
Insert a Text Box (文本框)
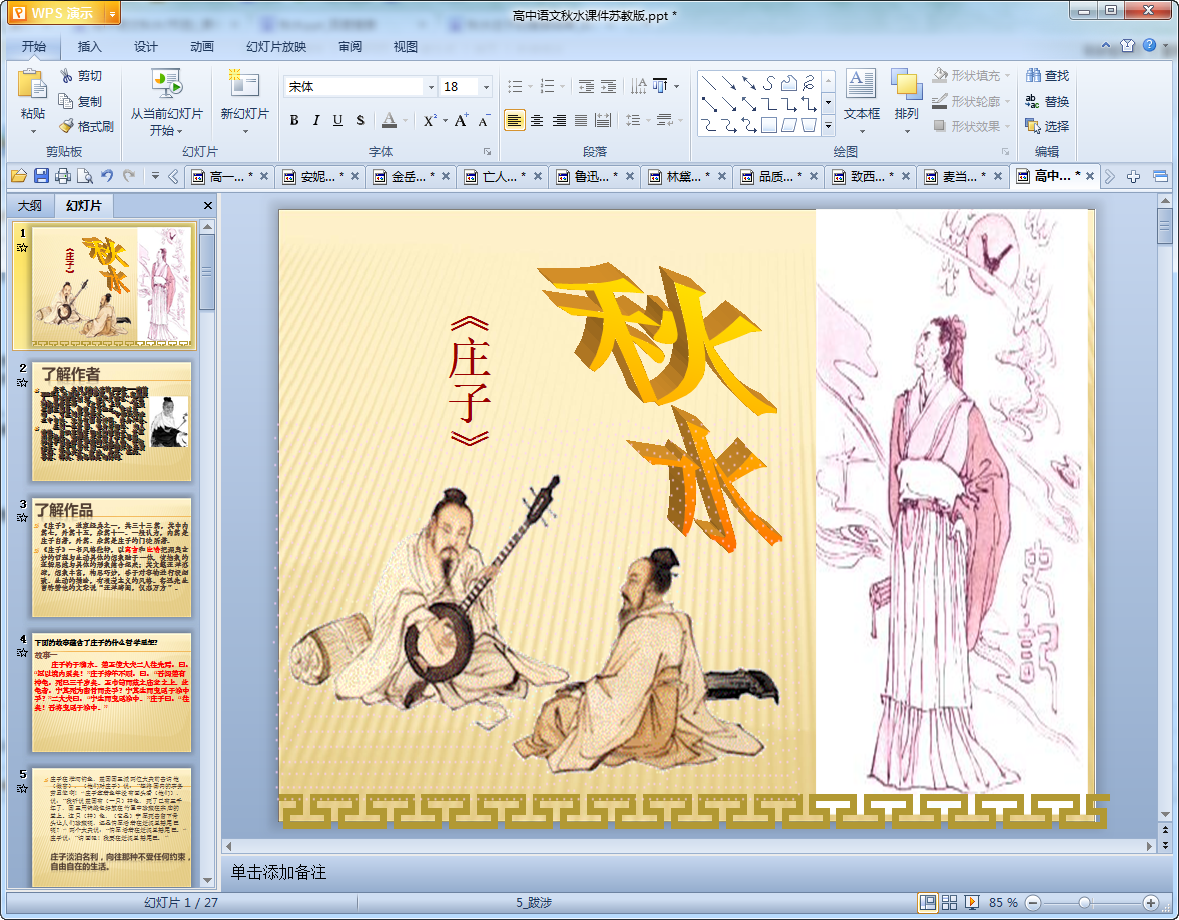pyautogui.click(x=861, y=85)
